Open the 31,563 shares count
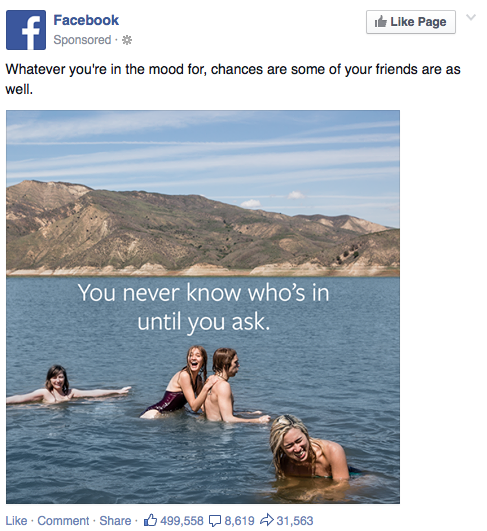 (295, 521)
